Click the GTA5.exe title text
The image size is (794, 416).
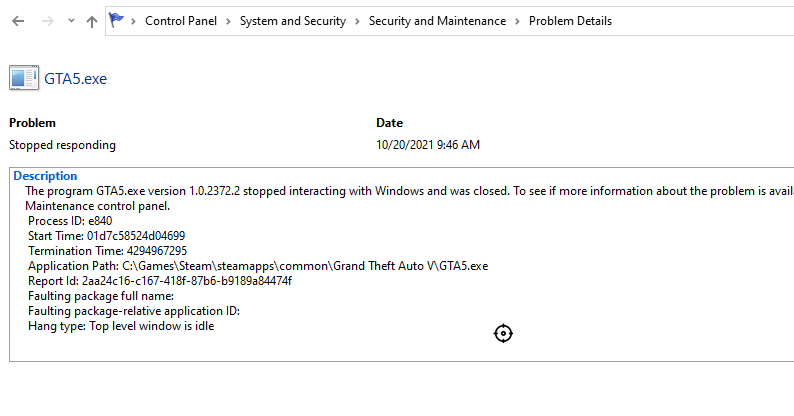pyautogui.click(x=76, y=79)
